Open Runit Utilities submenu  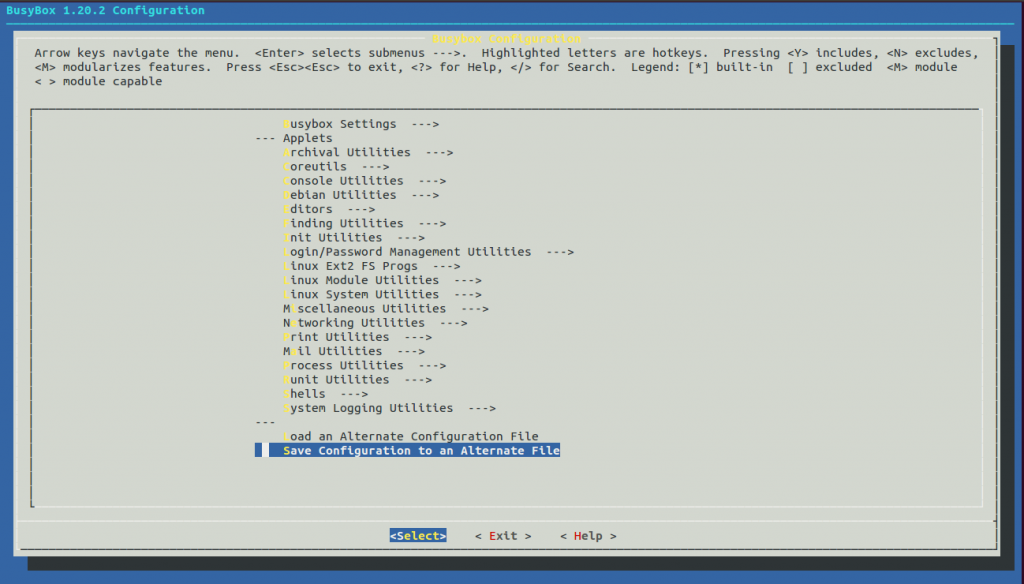[357, 380]
